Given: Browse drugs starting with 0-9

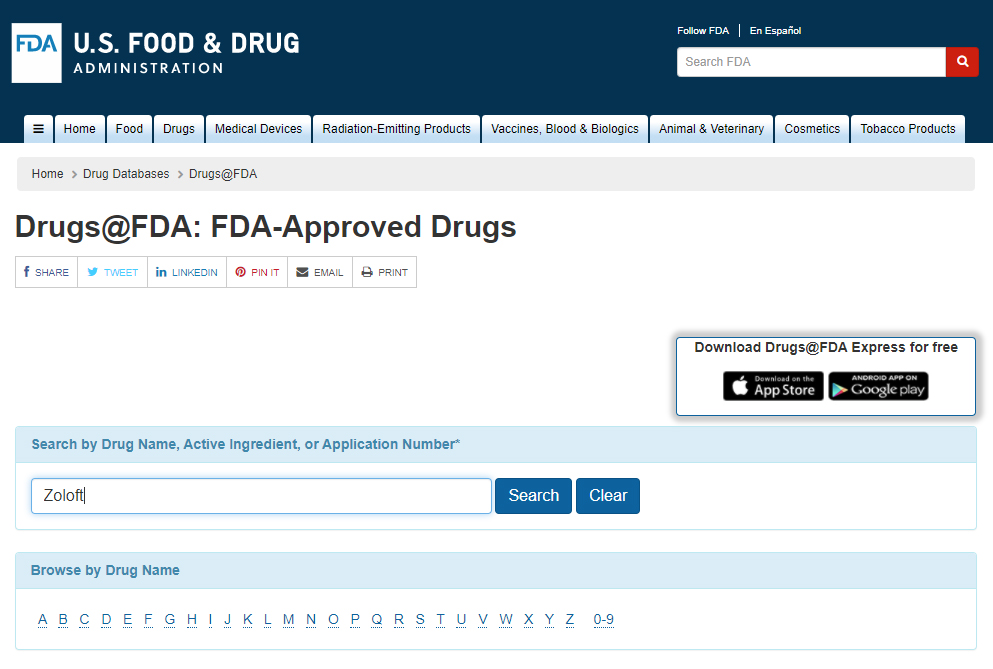Looking at the screenshot, I should pyautogui.click(x=604, y=620).
